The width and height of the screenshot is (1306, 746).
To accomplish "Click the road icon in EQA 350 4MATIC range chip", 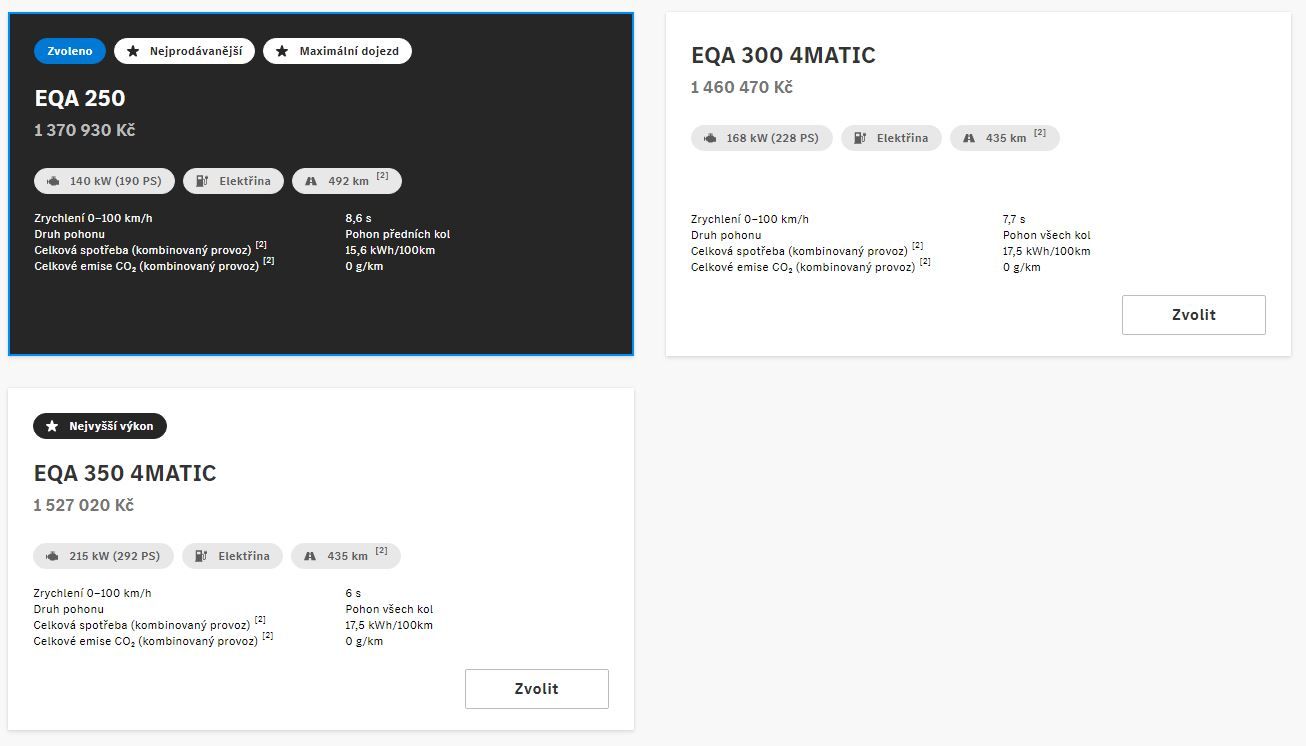I will (x=310, y=556).
